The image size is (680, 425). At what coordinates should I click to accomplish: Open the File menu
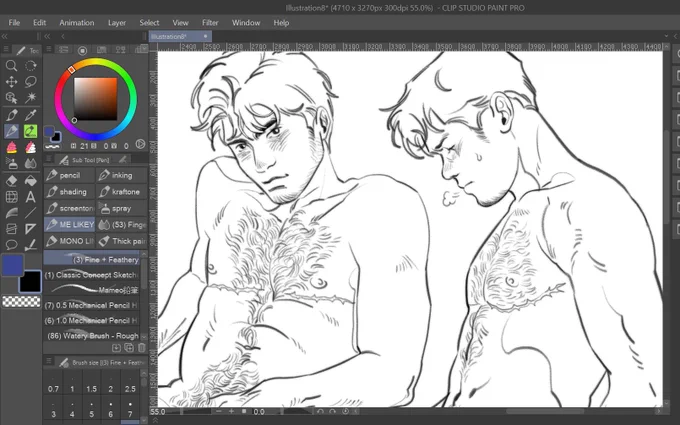(14, 23)
